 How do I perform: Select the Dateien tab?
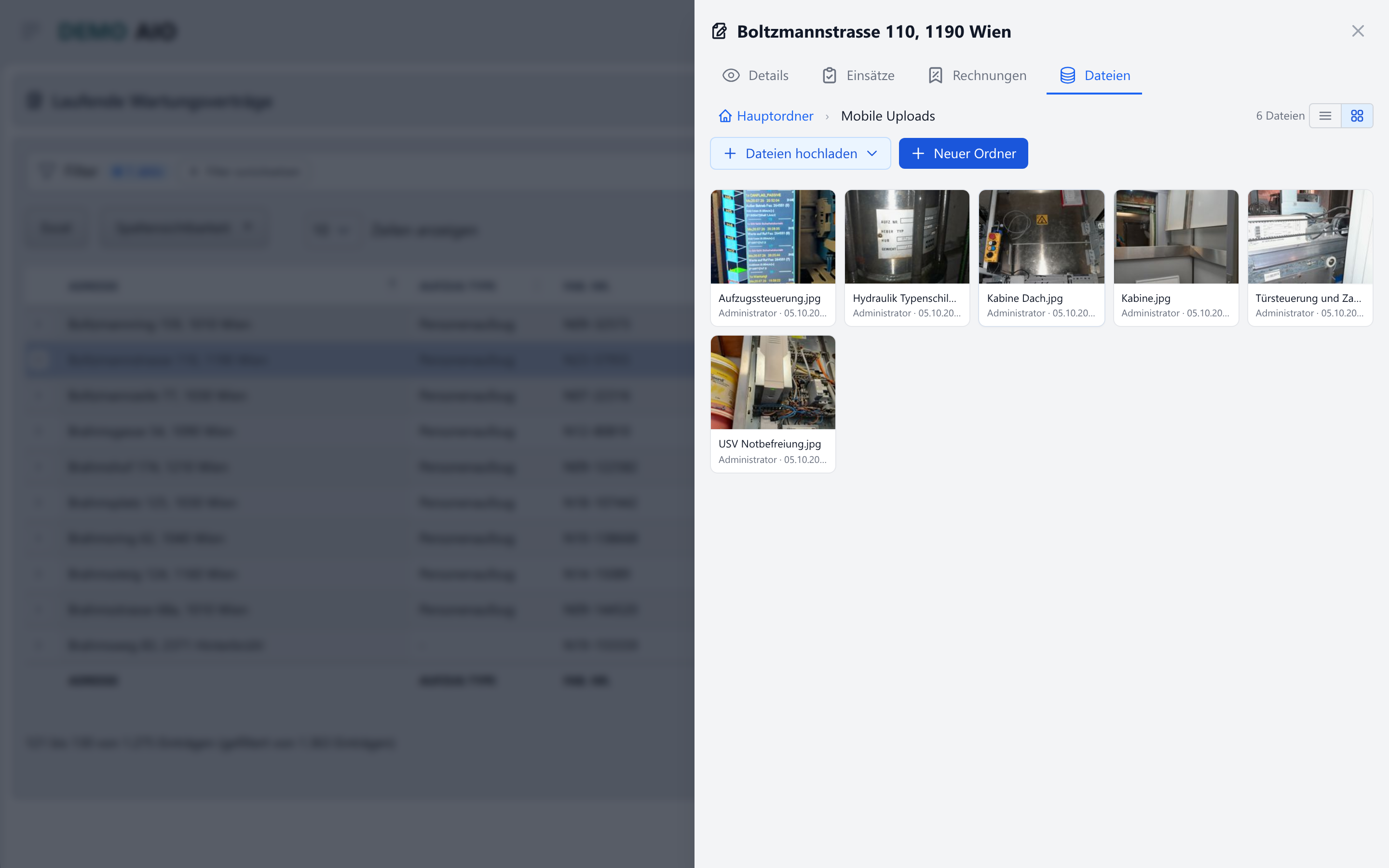pyautogui.click(x=1094, y=75)
